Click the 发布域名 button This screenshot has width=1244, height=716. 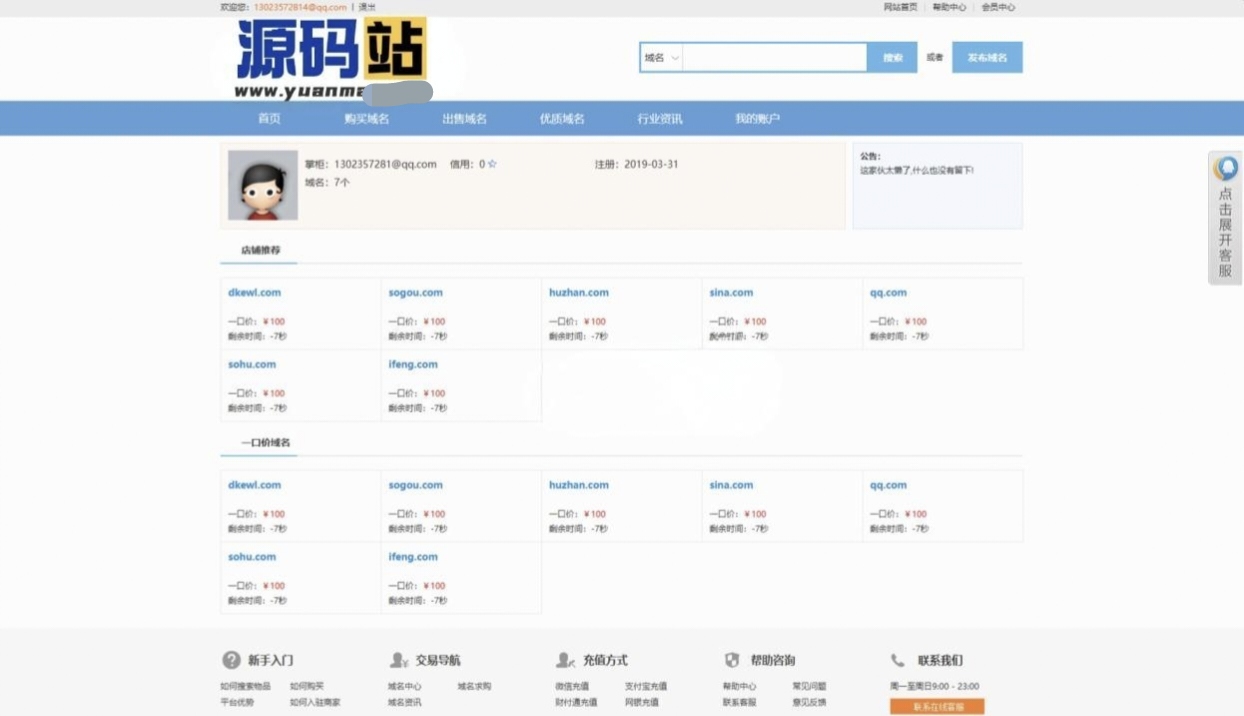coord(986,58)
